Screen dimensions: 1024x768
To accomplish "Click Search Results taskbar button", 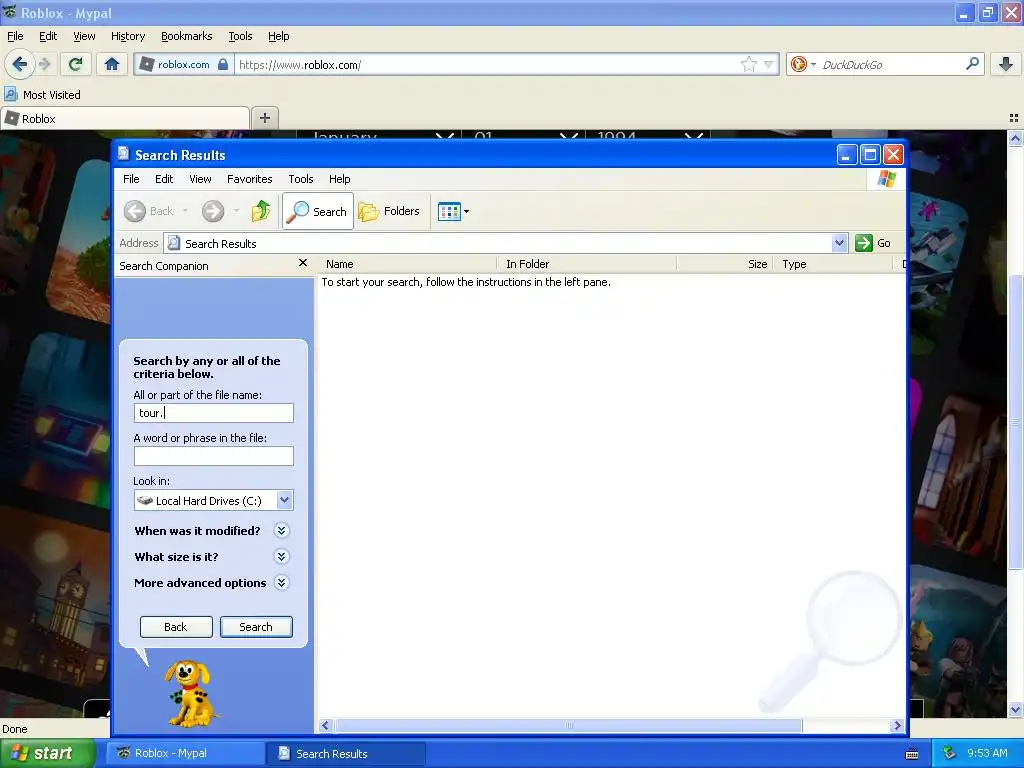I will pos(346,753).
